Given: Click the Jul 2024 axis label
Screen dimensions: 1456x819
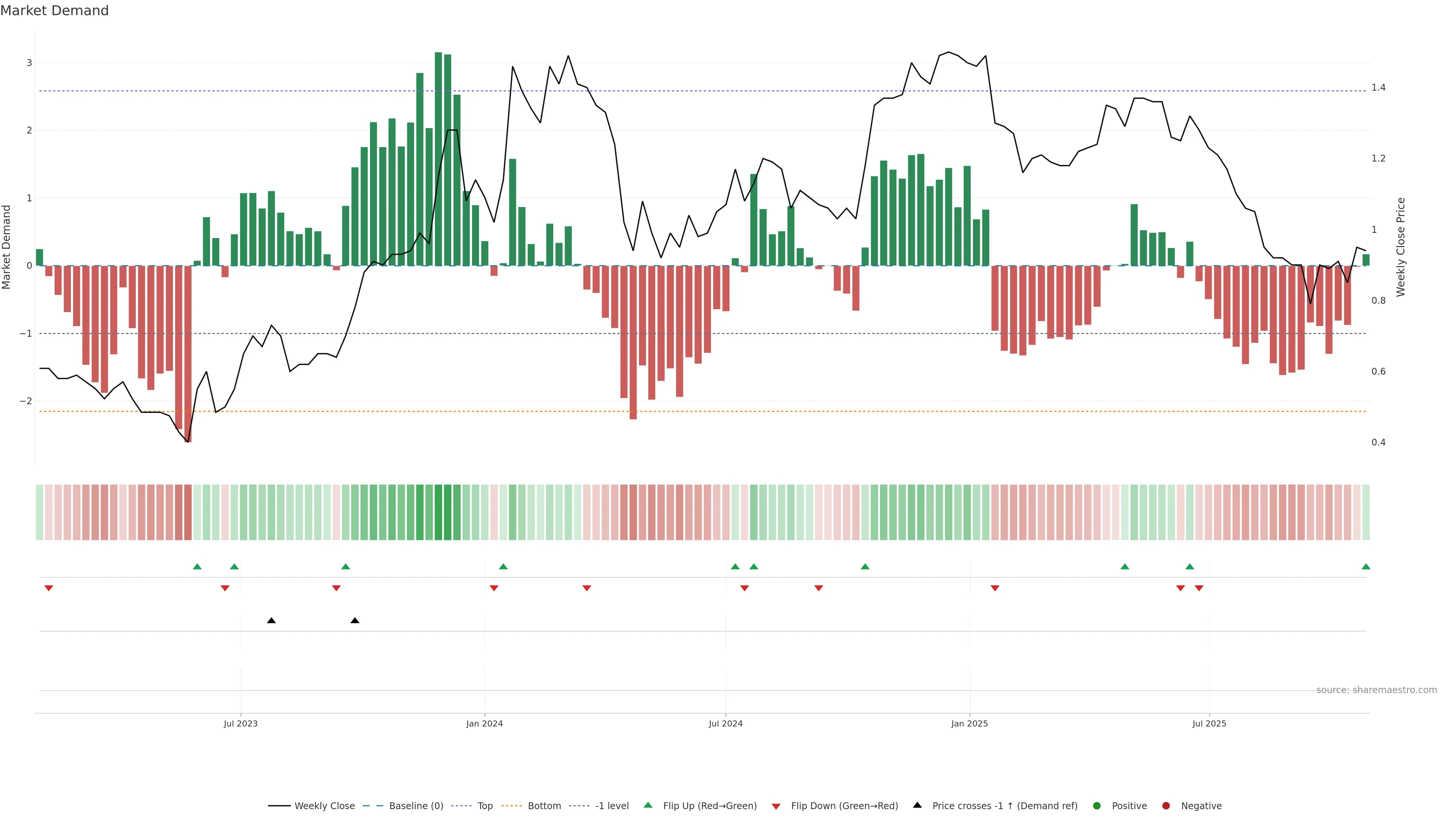Looking at the screenshot, I should [725, 723].
